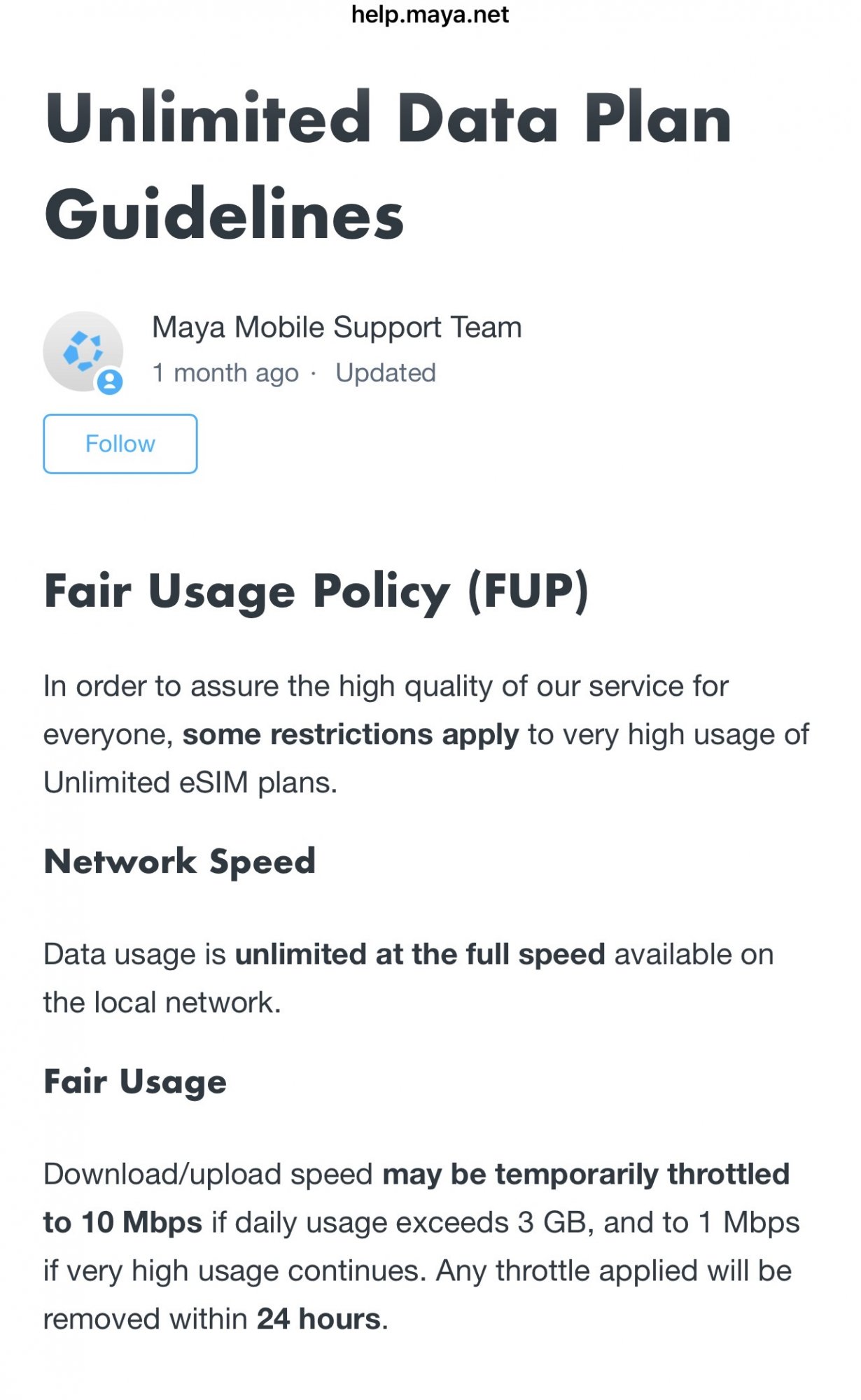Click the 'Fair Usage Policy (FUP)' heading

(316, 591)
